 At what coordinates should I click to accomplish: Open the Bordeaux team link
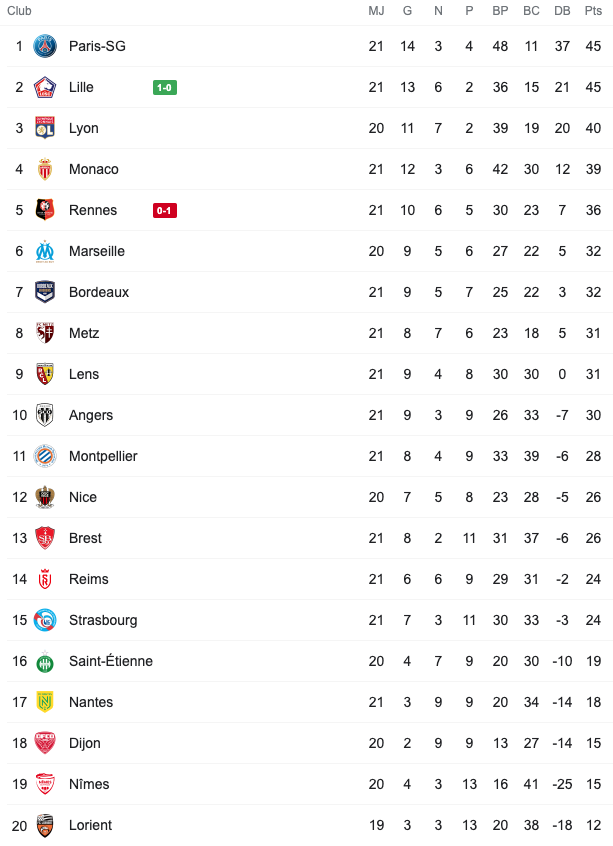click(99, 292)
